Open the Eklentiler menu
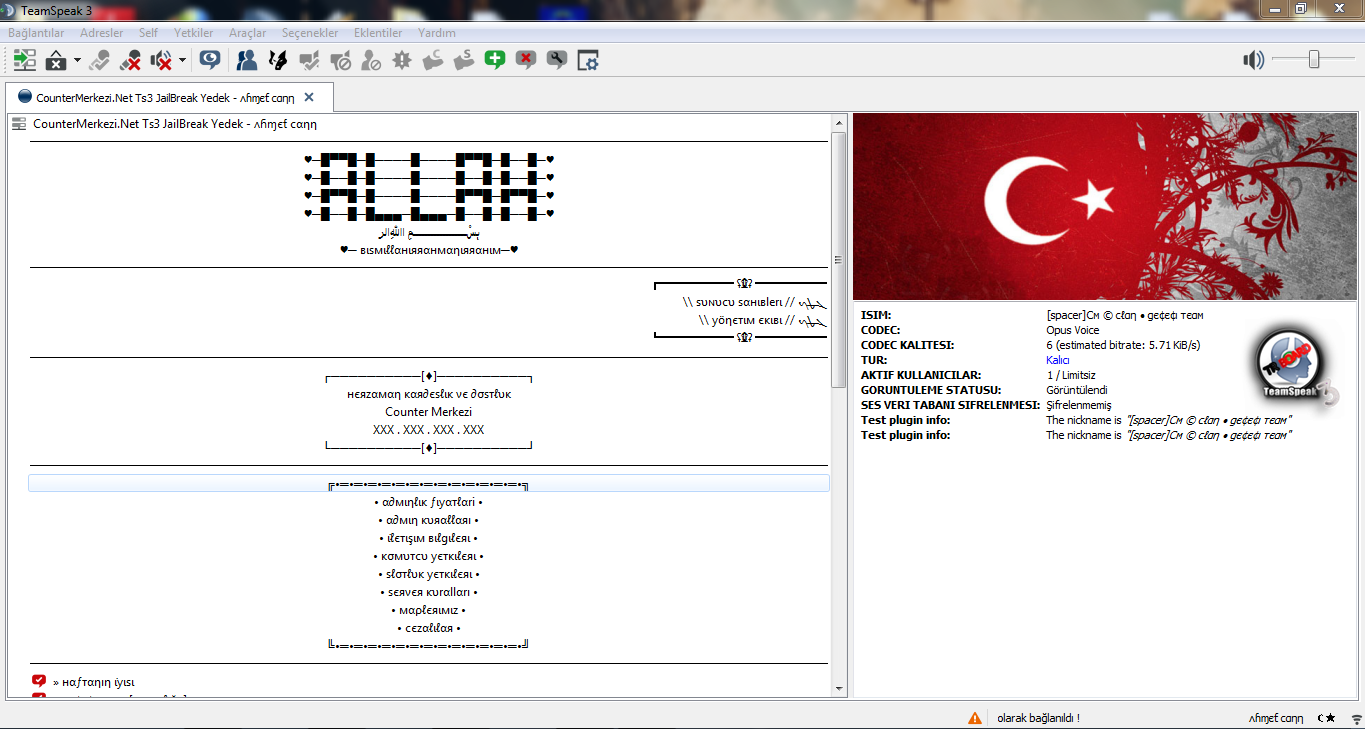Viewport: 1365px width, 729px height. pos(378,33)
